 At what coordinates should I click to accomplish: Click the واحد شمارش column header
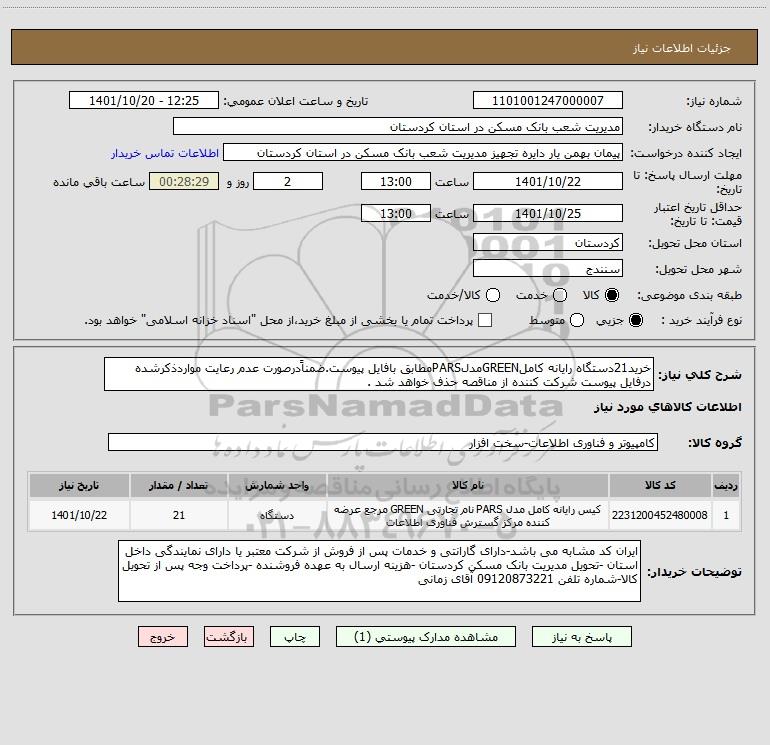pos(277,485)
